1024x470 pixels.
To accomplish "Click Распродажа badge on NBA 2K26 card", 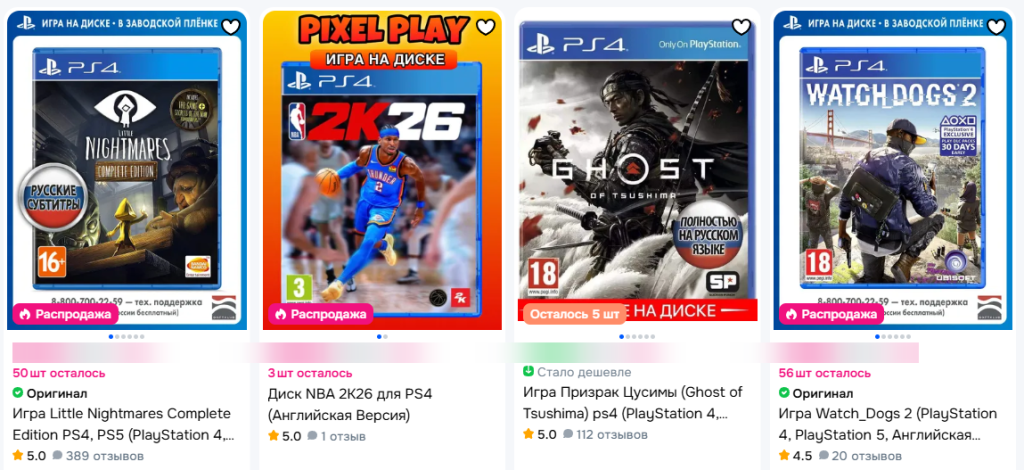I will [x=321, y=314].
